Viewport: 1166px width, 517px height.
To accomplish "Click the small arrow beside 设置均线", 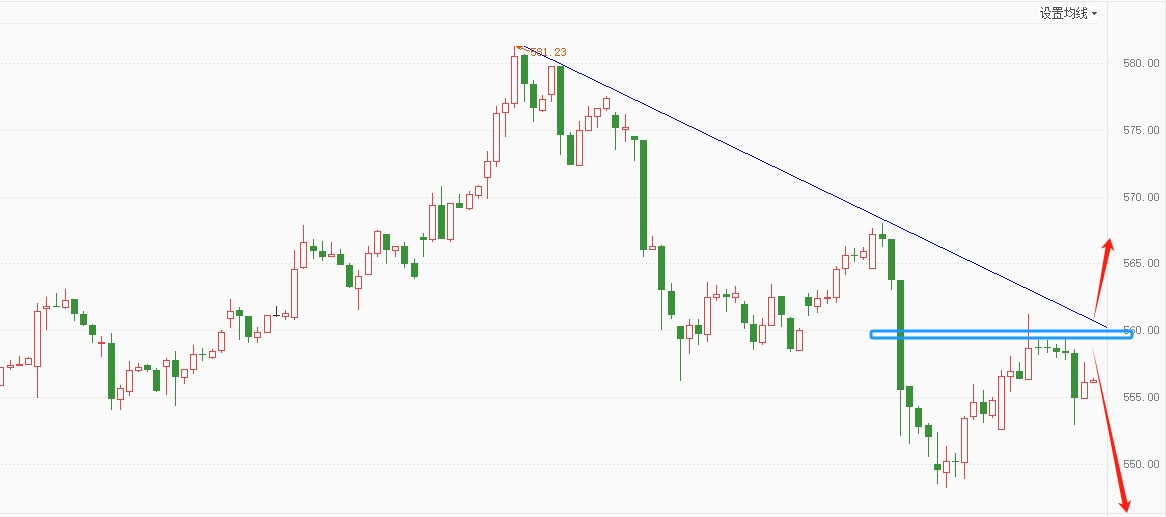I will (1095, 14).
